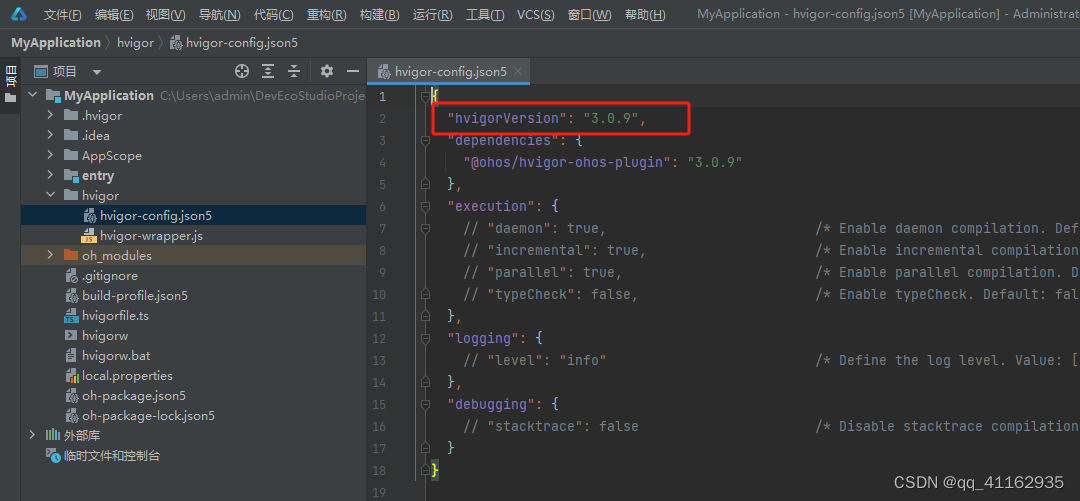Open the 重构(R) menu
The width and height of the screenshot is (1080, 501).
pos(326,14)
